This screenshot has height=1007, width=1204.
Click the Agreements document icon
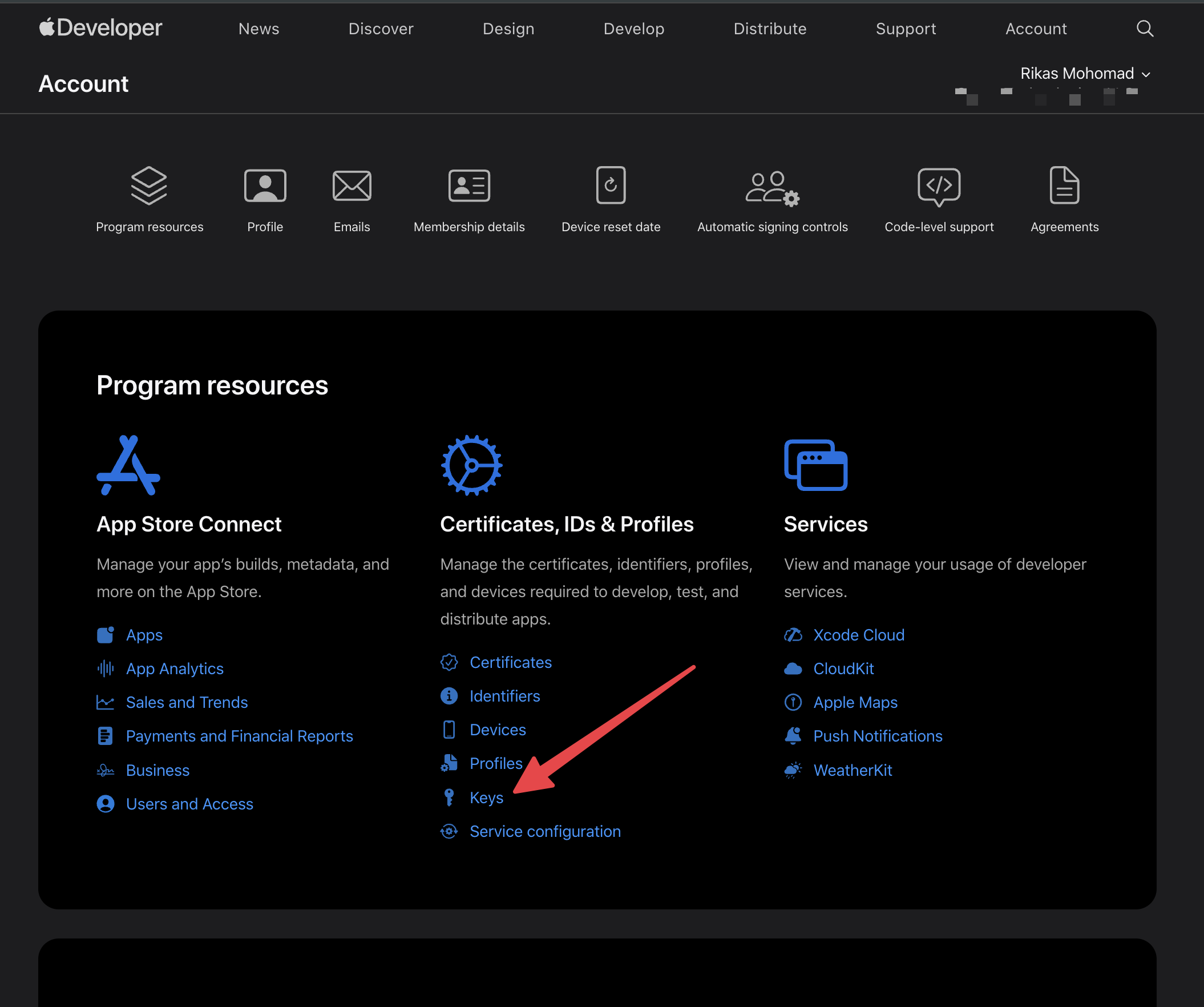pos(1064,185)
